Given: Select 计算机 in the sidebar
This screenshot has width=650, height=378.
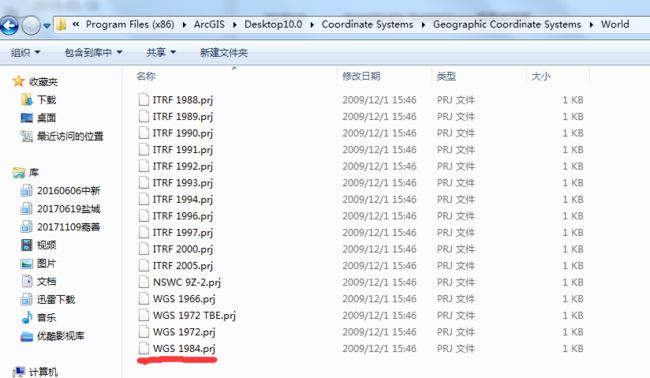Looking at the screenshot, I should (43, 372).
